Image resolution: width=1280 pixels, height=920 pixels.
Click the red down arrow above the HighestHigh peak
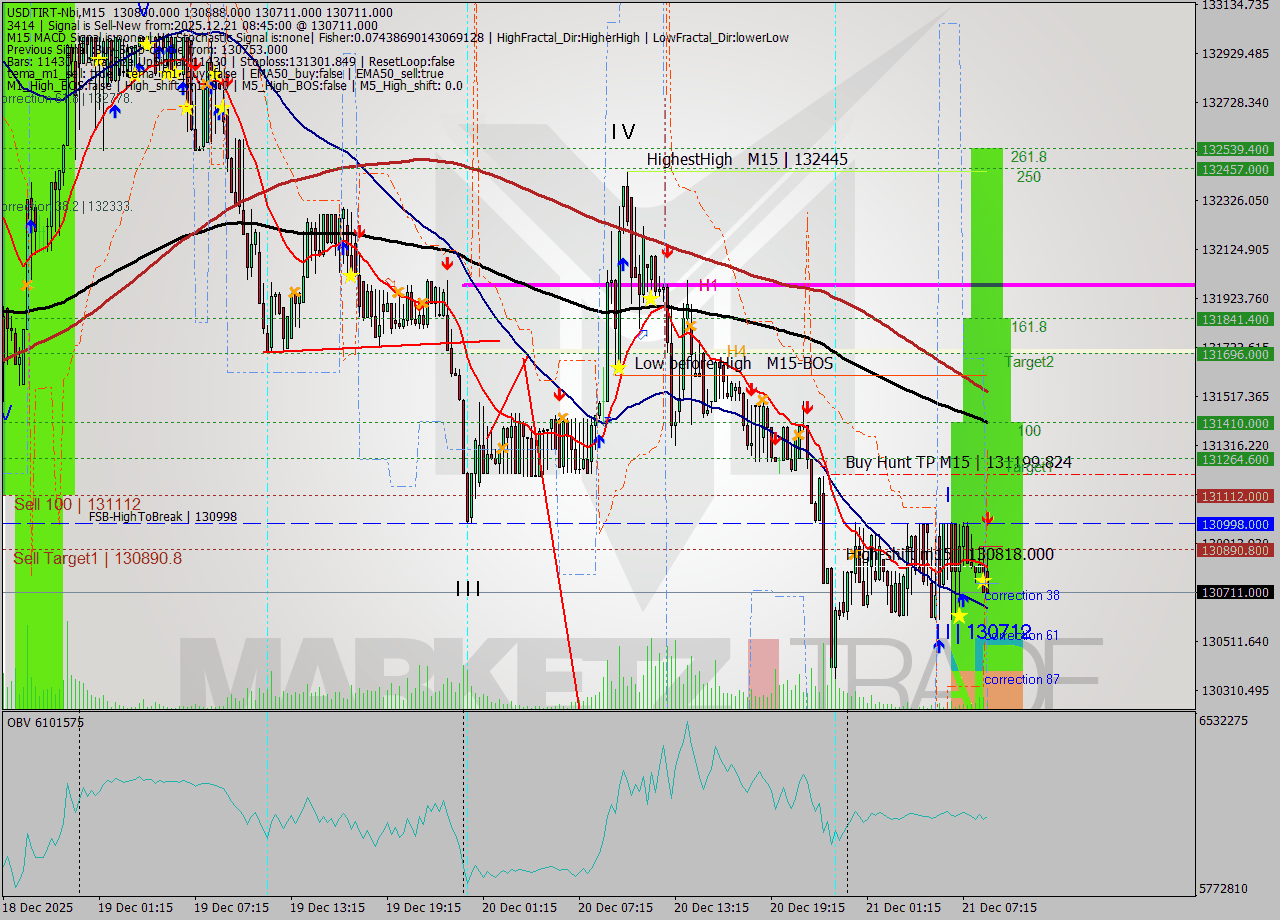click(665, 253)
